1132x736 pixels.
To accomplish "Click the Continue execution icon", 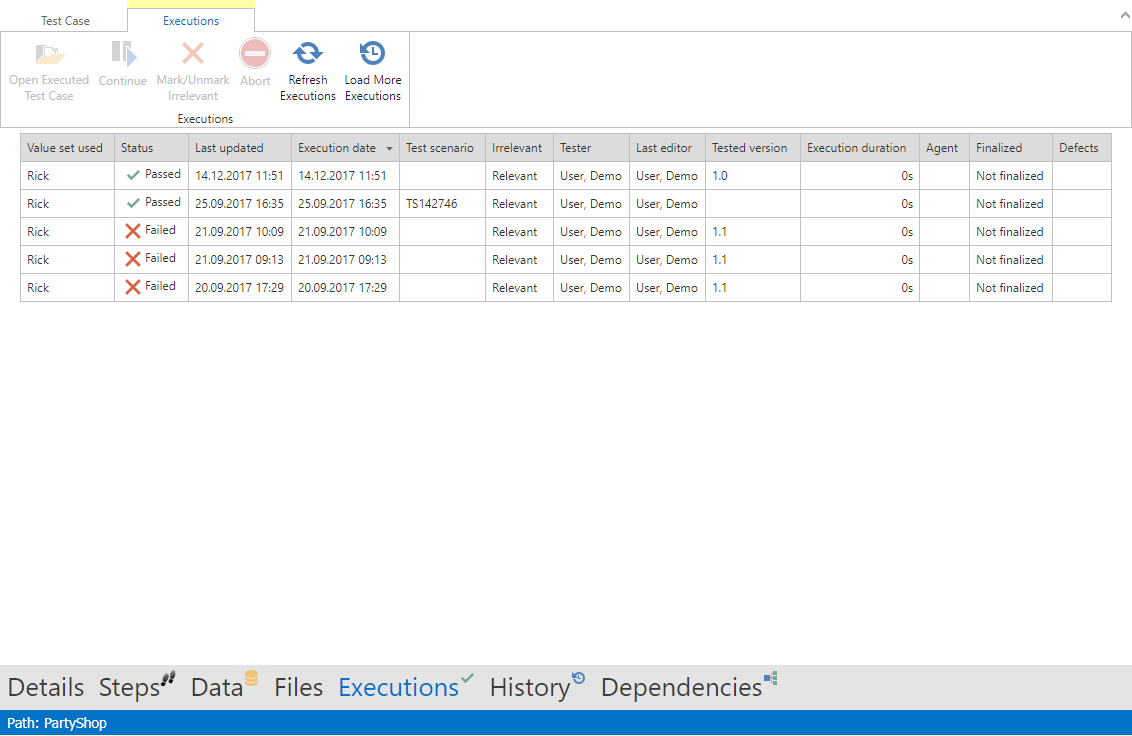I will click(123, 54).
